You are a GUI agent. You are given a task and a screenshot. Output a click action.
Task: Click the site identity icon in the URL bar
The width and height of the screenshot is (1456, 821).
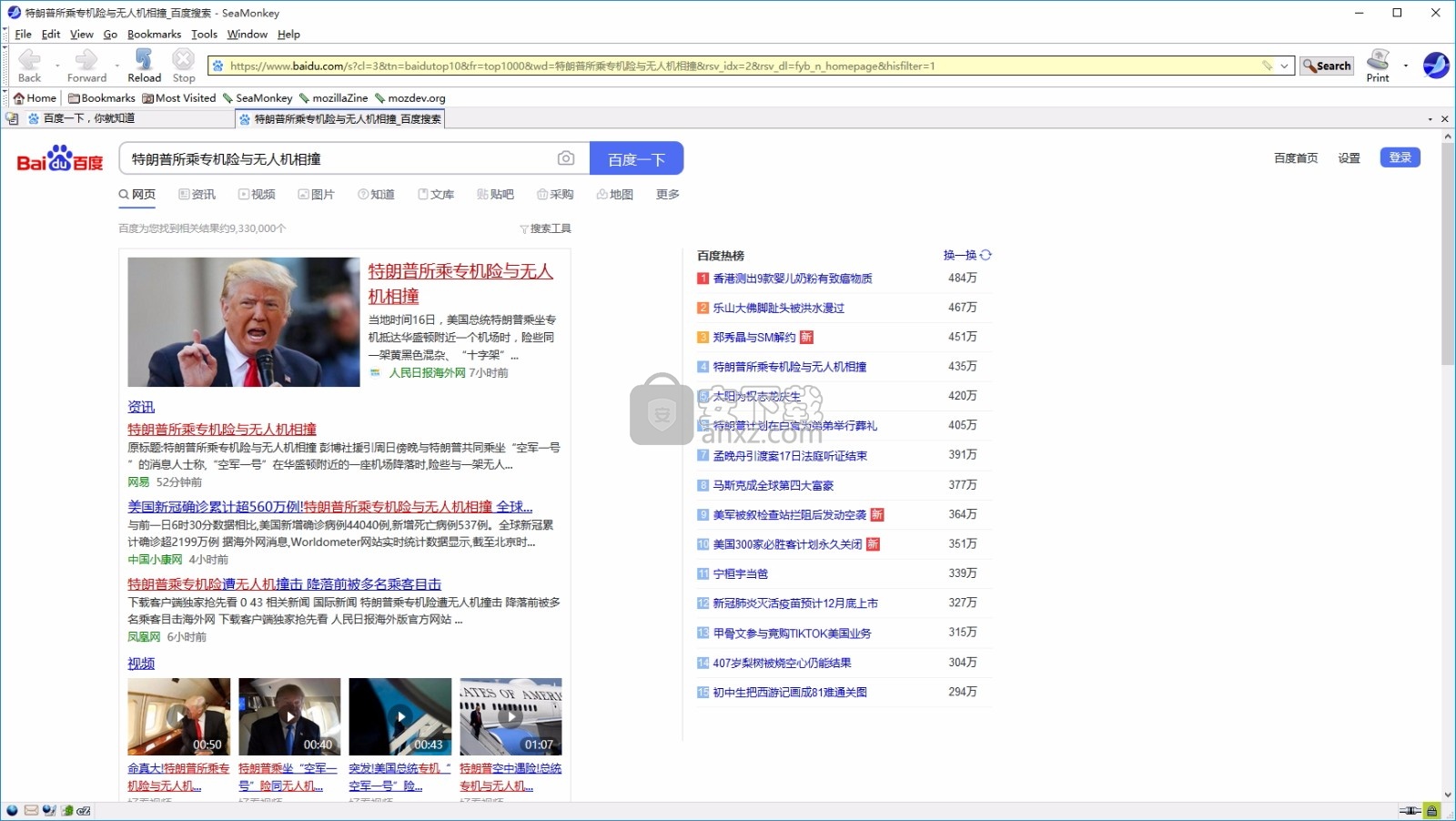click(x=218, y=66)
